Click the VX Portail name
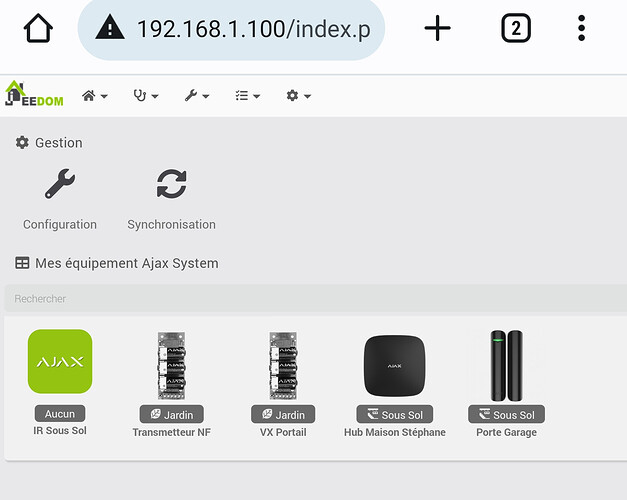The image size is (627, 500). (x=283, y=432)
